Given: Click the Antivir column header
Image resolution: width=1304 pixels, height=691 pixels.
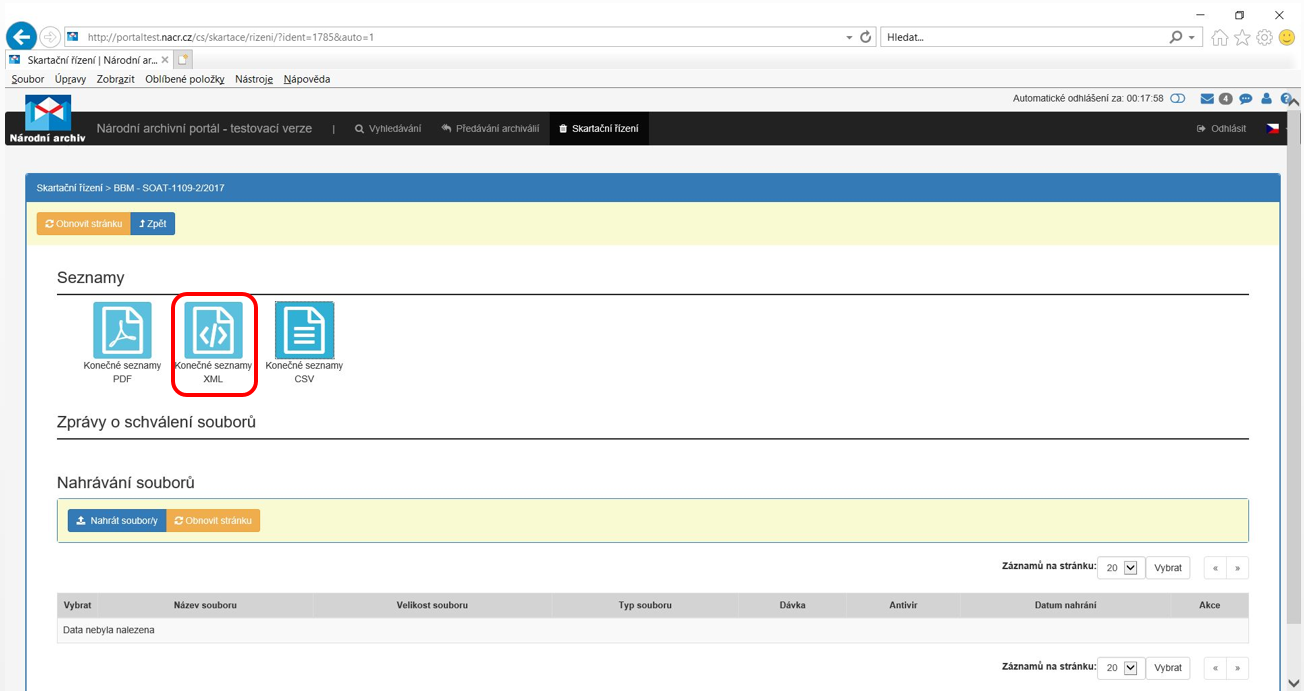Looking at the screenshot, I should coord(903,605).
